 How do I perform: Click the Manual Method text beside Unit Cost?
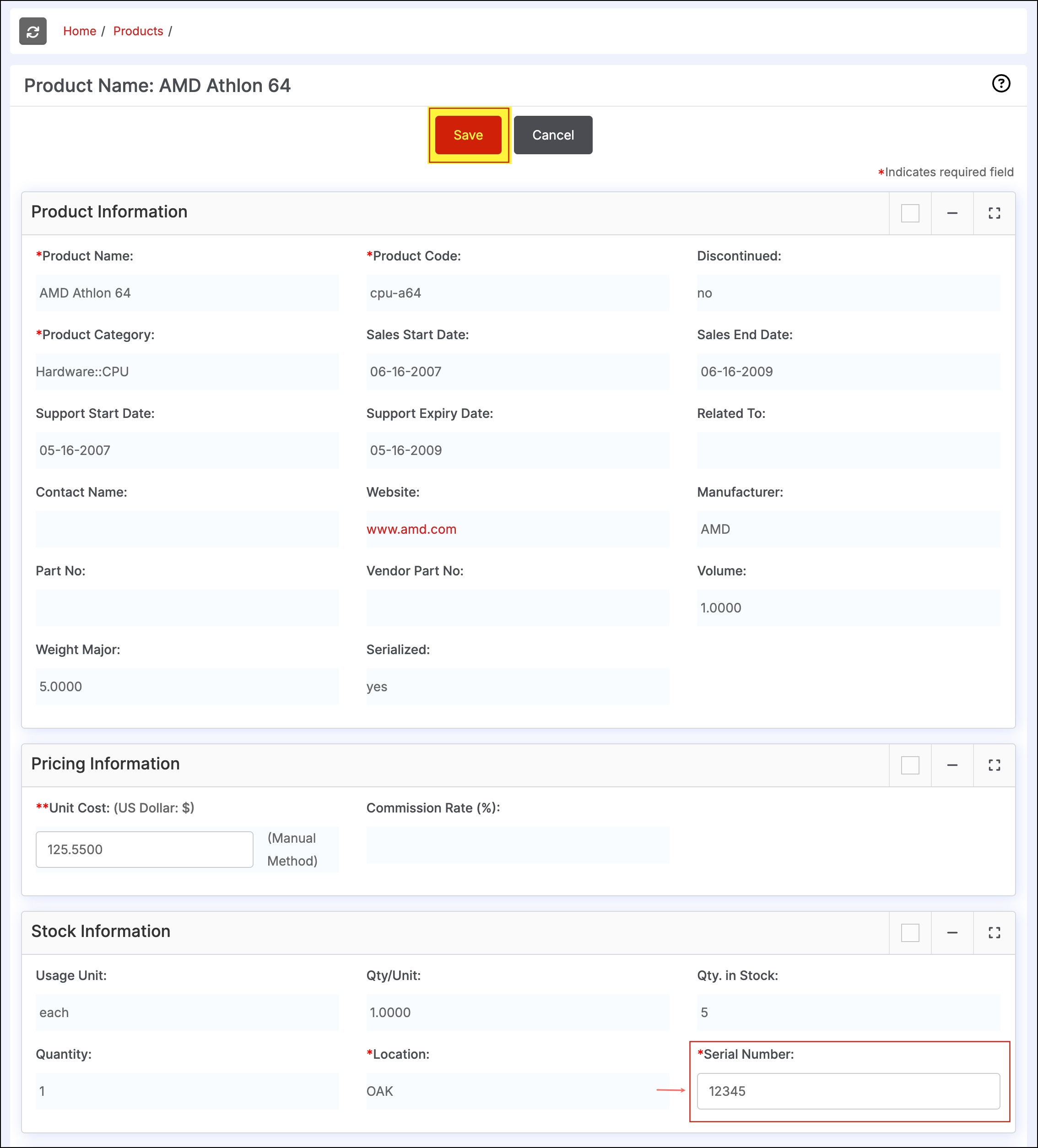click(292, 849)
